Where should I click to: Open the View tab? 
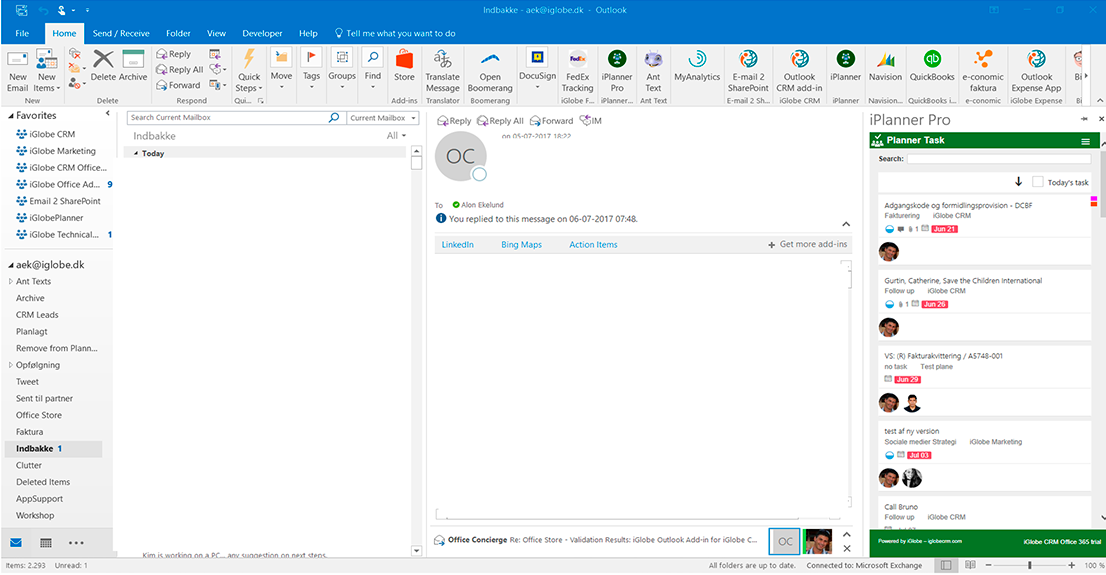[216, 33]
